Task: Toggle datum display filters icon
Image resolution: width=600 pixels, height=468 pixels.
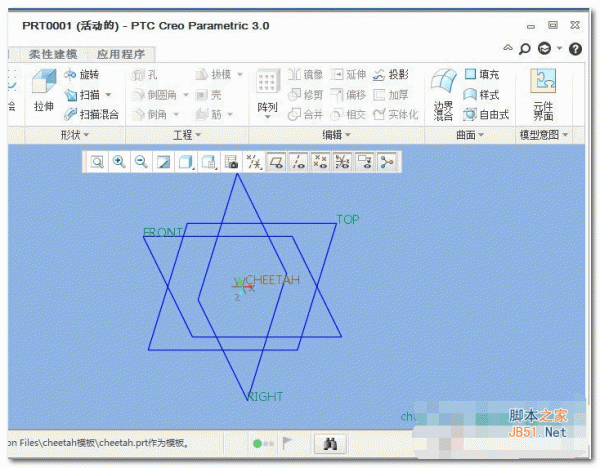Action: tap(253, 162)
